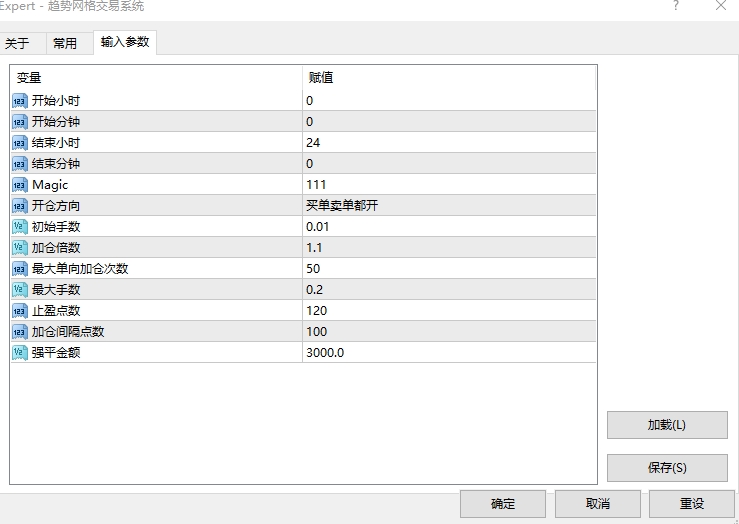The height and width of the screenshot is (524, 739).
Task: Click the integer icon beside 结束小时
Action: [19, 142]
